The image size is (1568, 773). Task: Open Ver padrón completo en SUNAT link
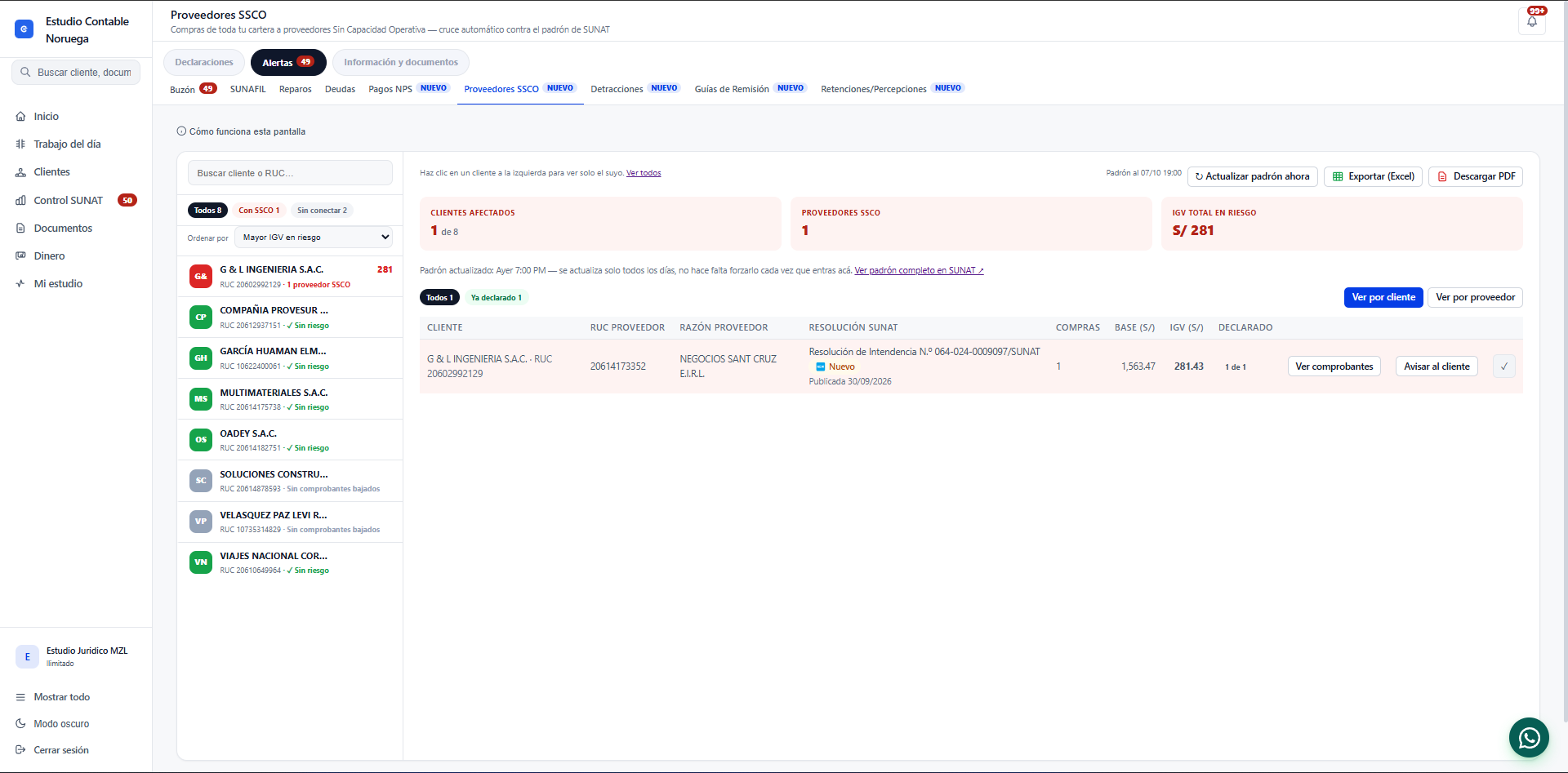[x=919, y=271]
